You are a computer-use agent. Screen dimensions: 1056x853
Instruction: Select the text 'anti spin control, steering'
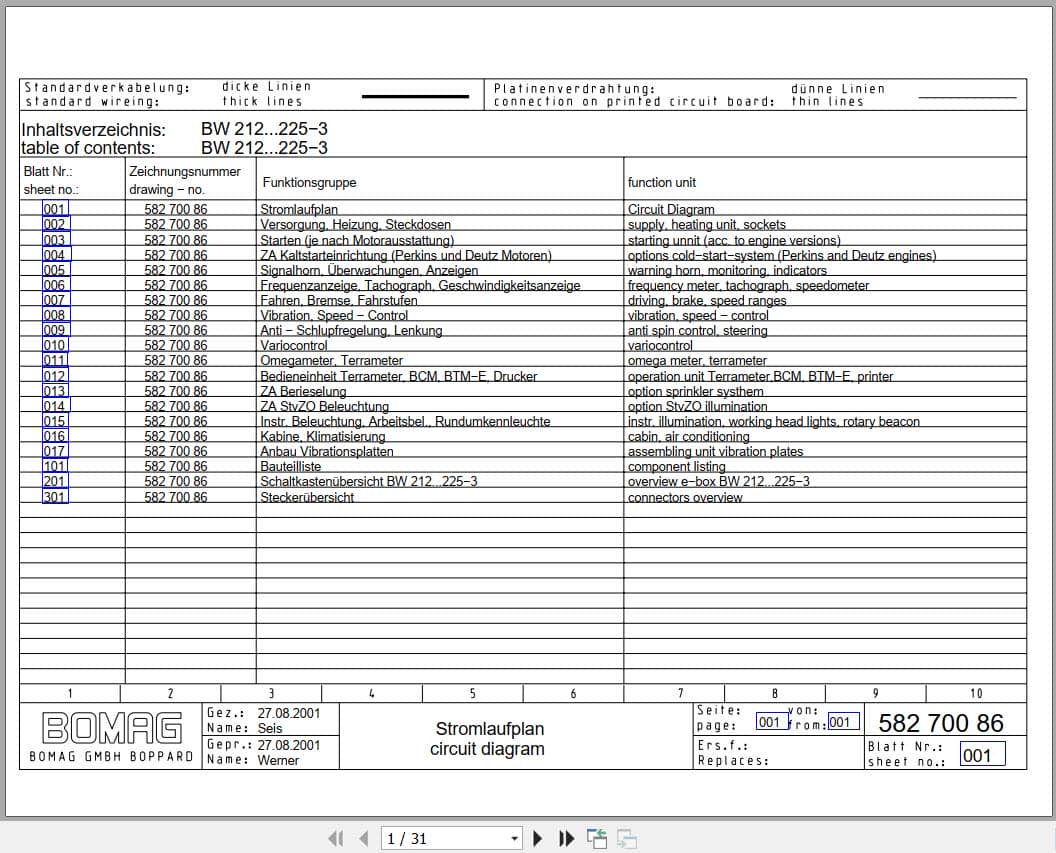tap(697, 330)
